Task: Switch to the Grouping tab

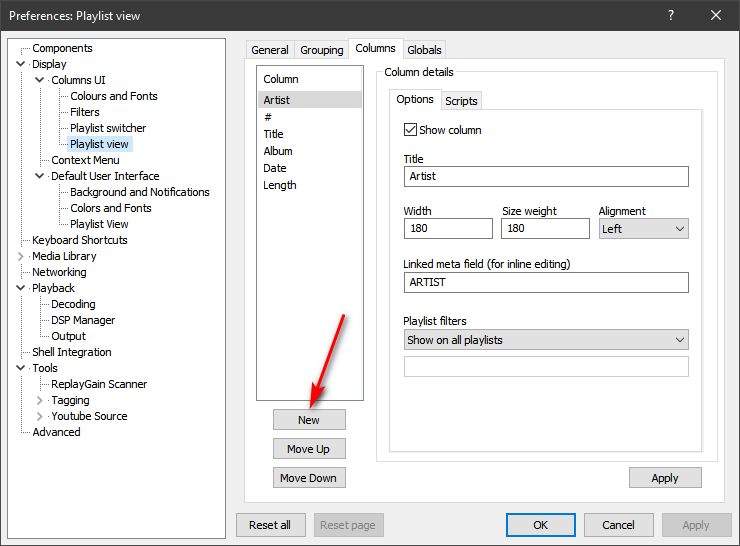Action: point(321,50)
